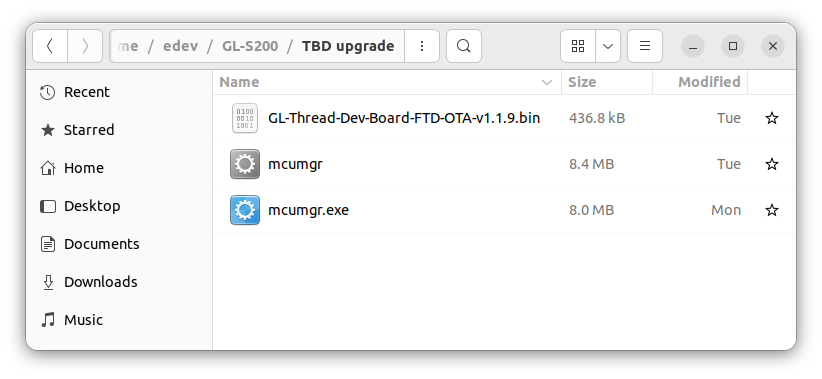Select the blue gear icon of mcumgr.exe
The height and width of the screenshot is (379, 822).
click(x=245, y=210)
